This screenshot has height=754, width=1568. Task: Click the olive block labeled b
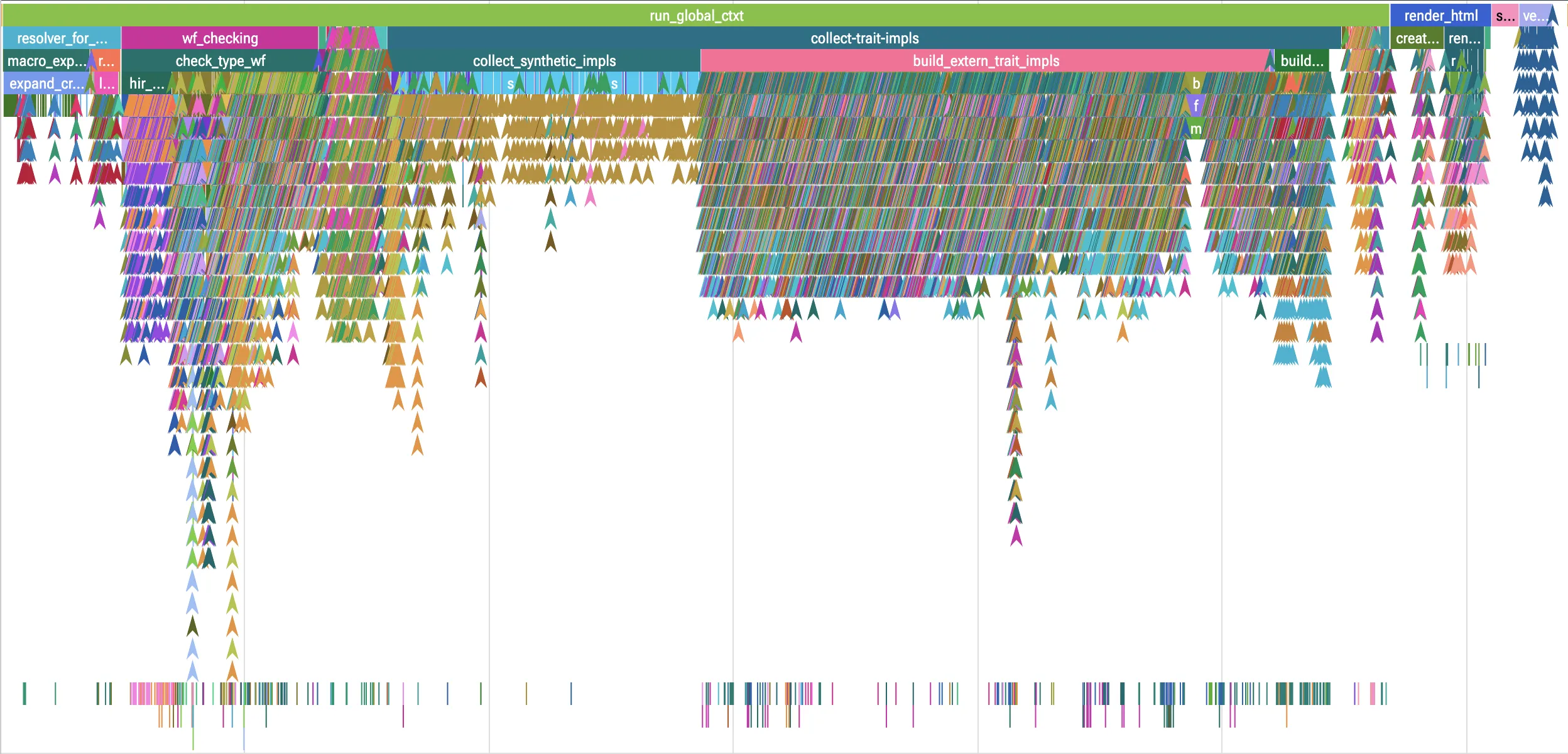pyautogui.click(x=1196, y=84)
